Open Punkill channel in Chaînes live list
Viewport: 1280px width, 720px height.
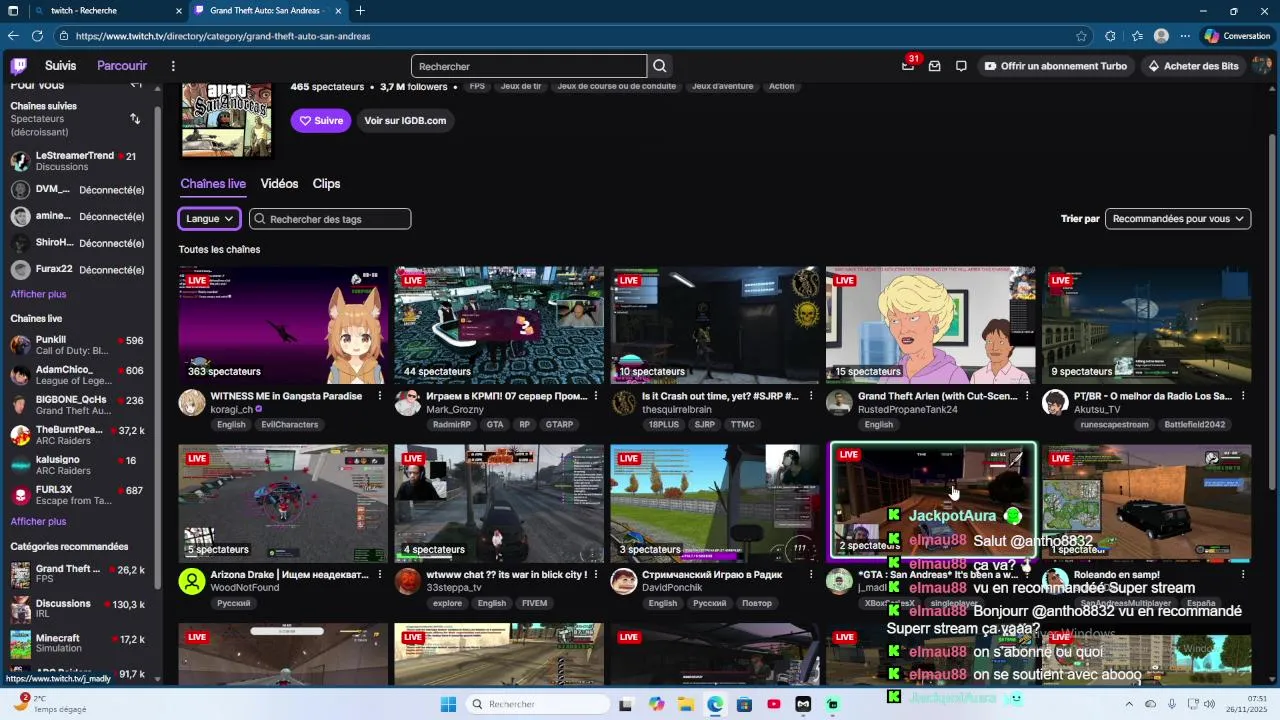pos(80,345)
